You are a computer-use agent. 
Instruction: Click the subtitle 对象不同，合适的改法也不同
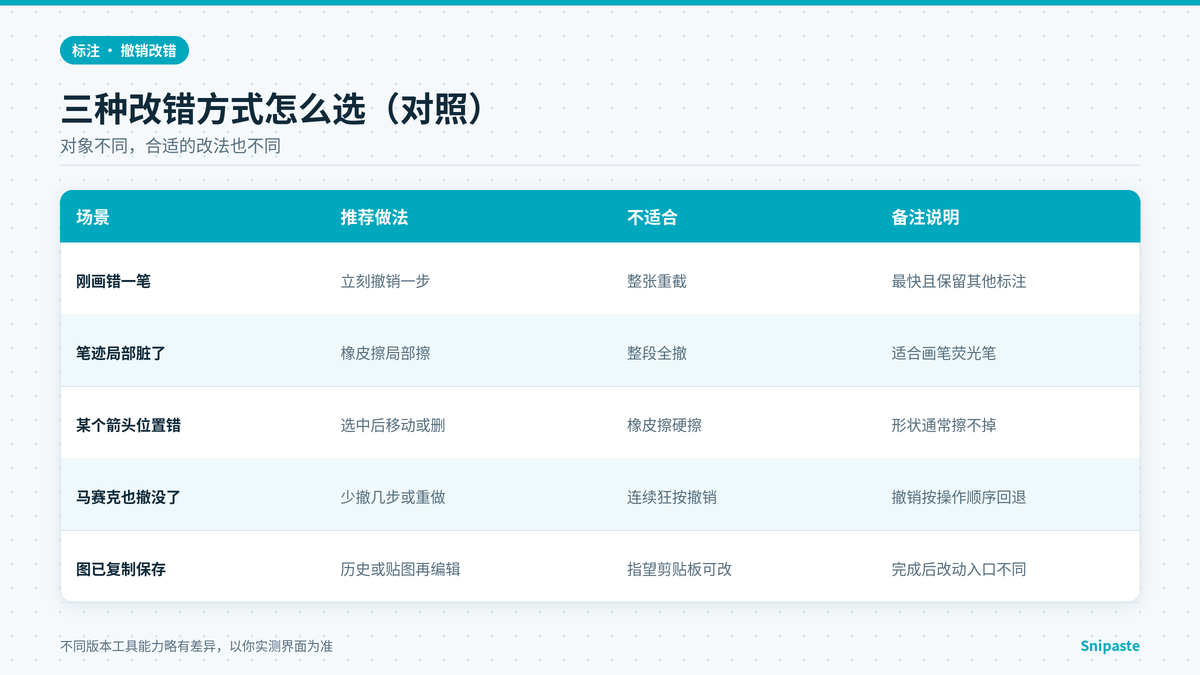(171, 146)
